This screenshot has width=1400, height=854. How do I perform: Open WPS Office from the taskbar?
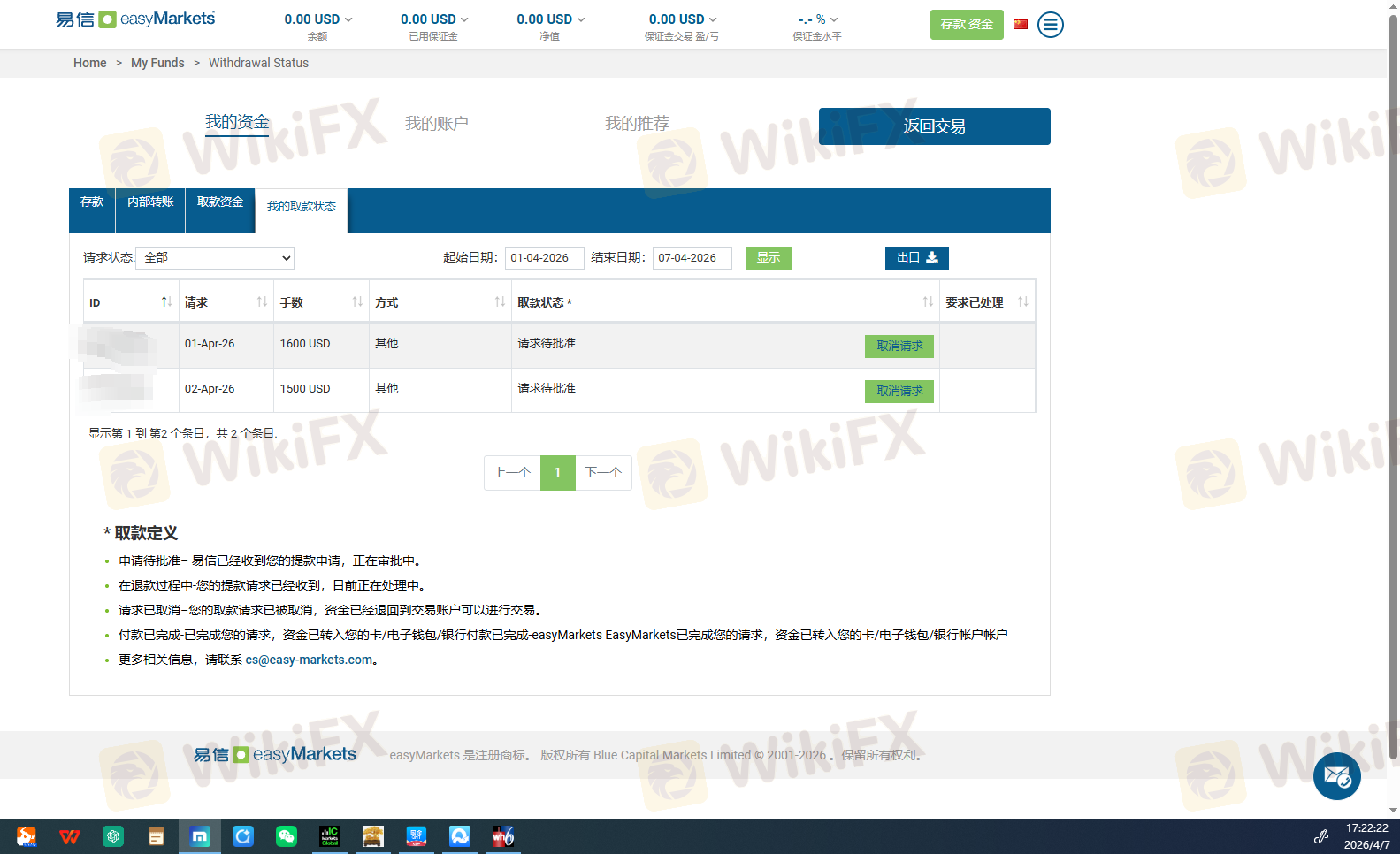[x=70, y=836]
